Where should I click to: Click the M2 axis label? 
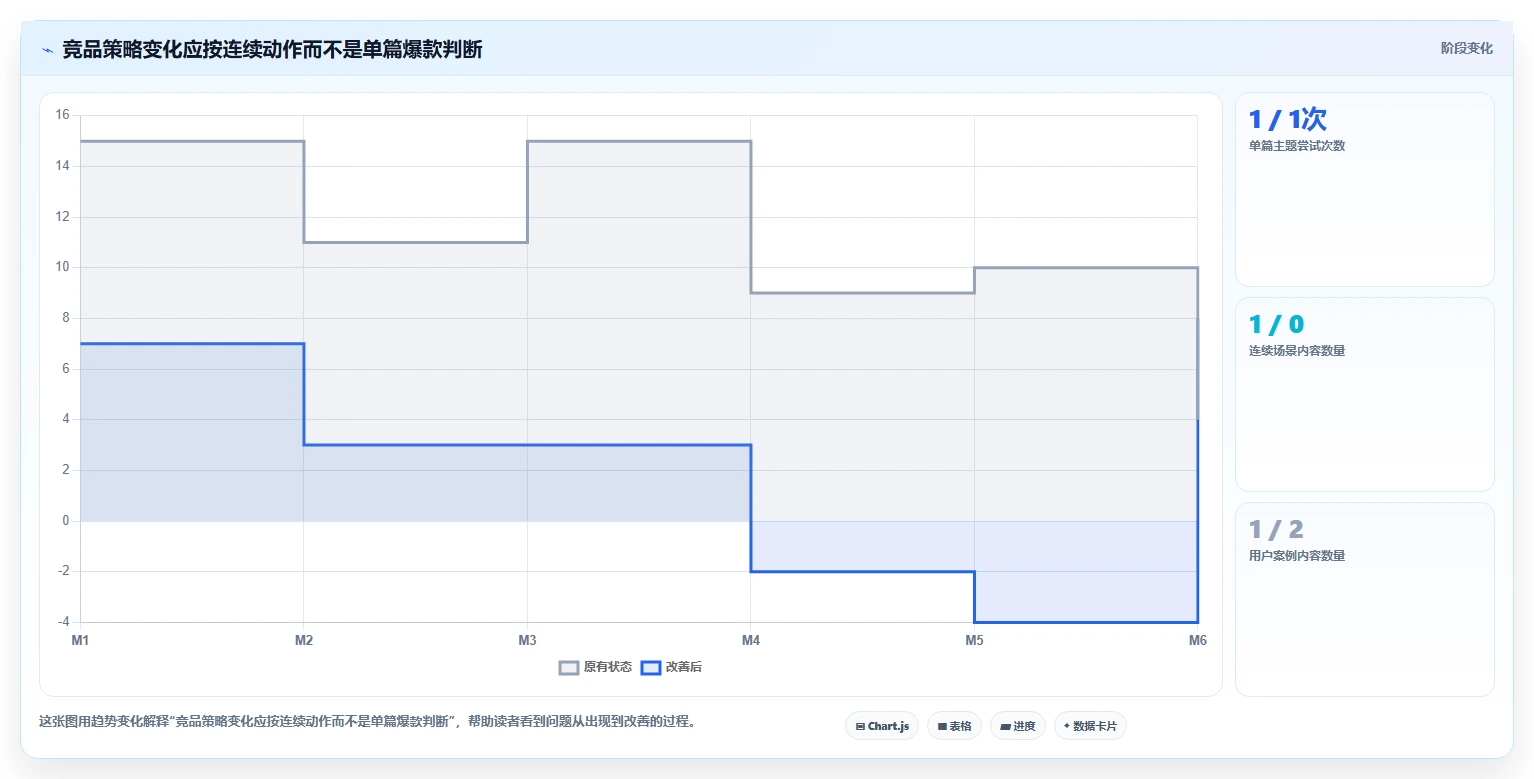[x=304, y=640]
